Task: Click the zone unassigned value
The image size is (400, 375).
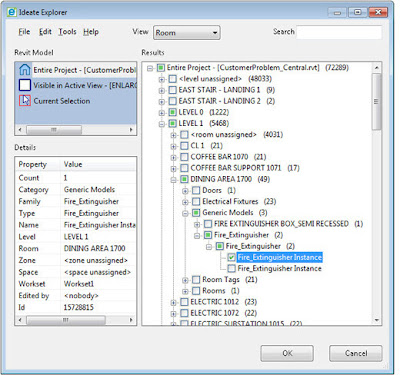Action: [x=96, y=260]
